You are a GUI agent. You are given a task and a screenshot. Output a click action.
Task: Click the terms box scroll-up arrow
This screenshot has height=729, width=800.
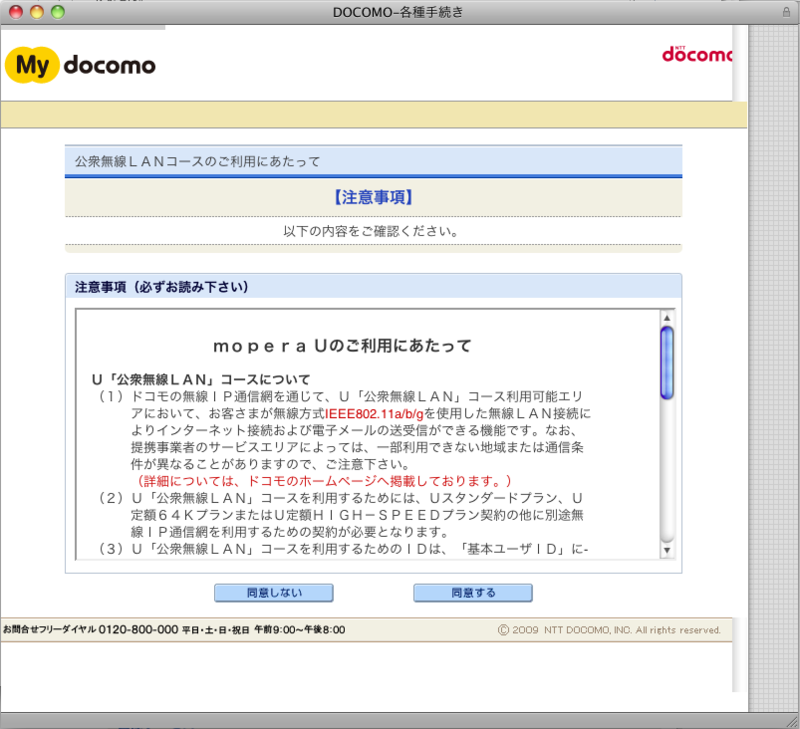click(x=667, y=318)
